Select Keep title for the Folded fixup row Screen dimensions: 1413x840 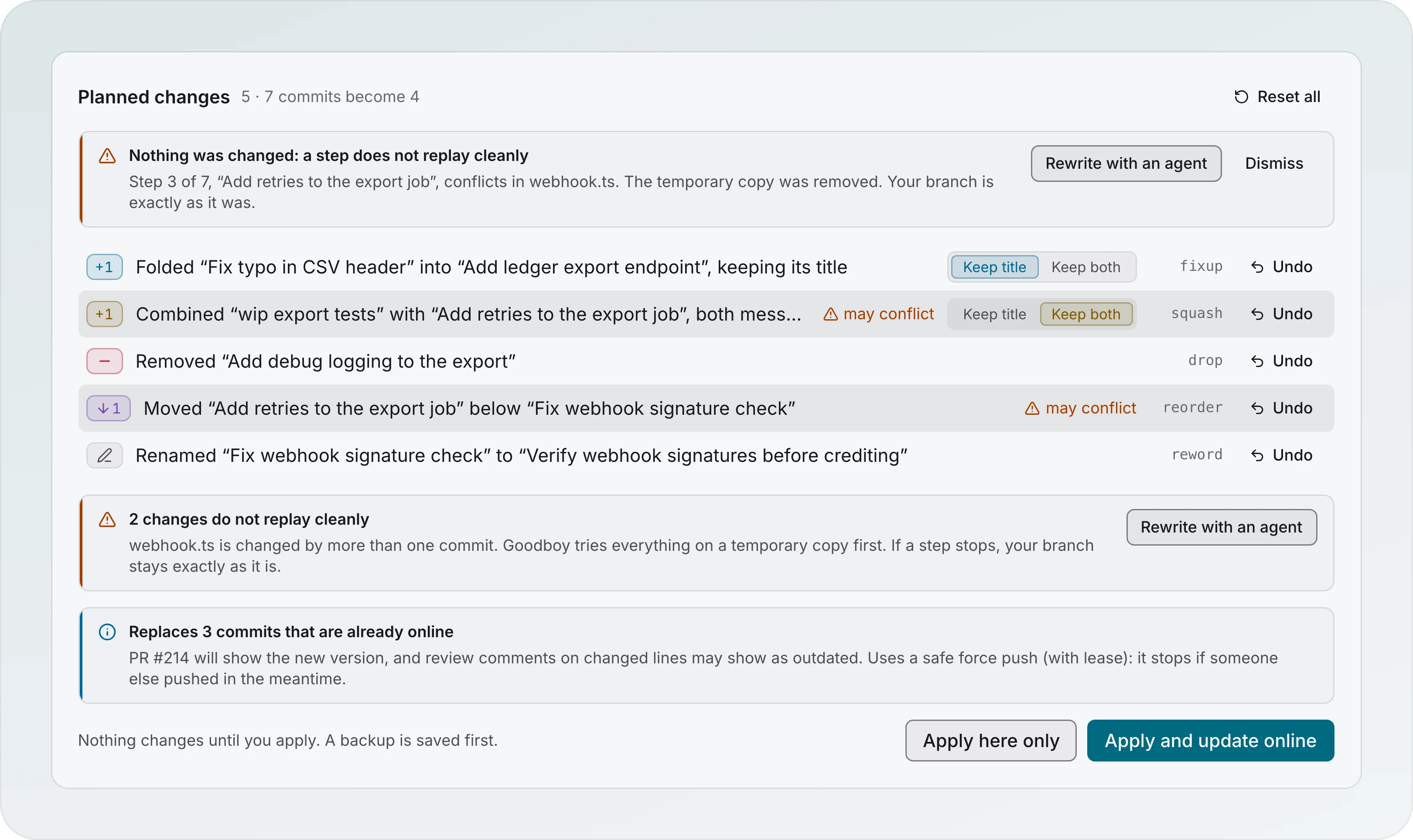(994, 267)
